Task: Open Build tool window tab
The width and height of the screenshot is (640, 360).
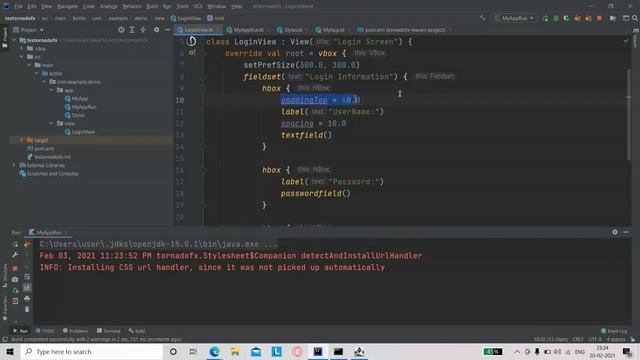Action: pyautogui.click(x=137, y=331)
